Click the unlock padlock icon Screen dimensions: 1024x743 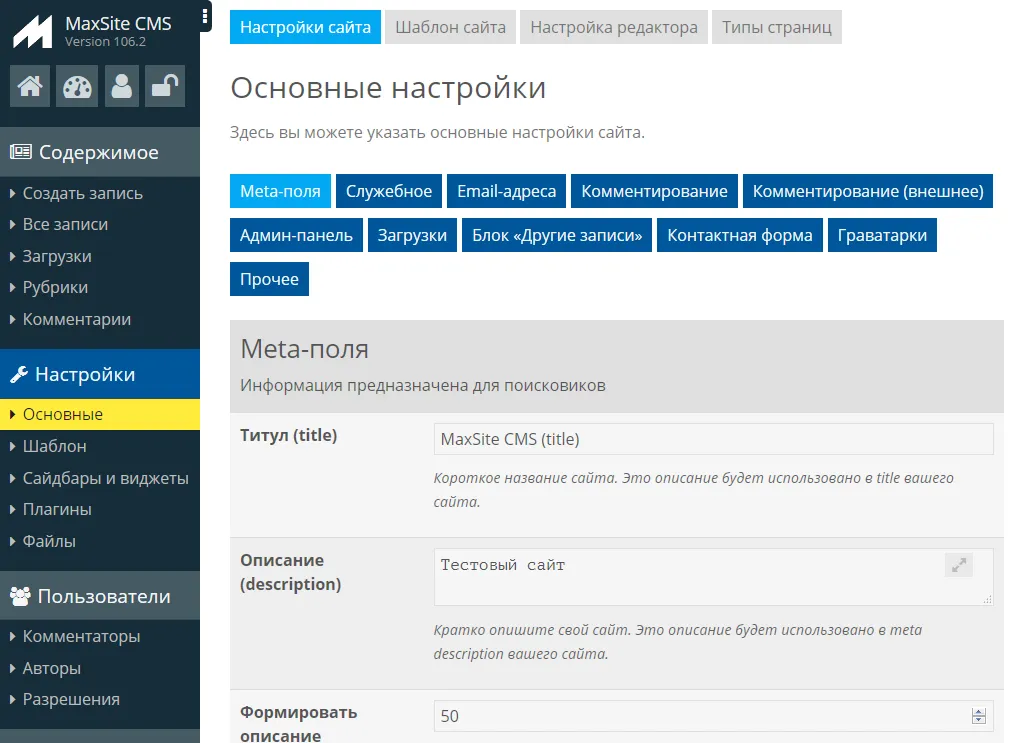164,87
